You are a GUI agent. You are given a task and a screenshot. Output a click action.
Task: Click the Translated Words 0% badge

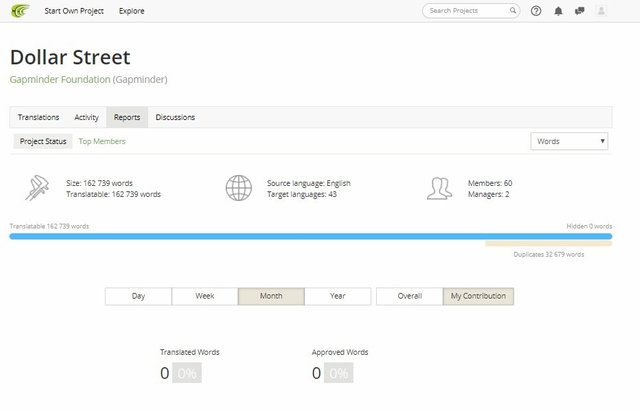[187, 373]
